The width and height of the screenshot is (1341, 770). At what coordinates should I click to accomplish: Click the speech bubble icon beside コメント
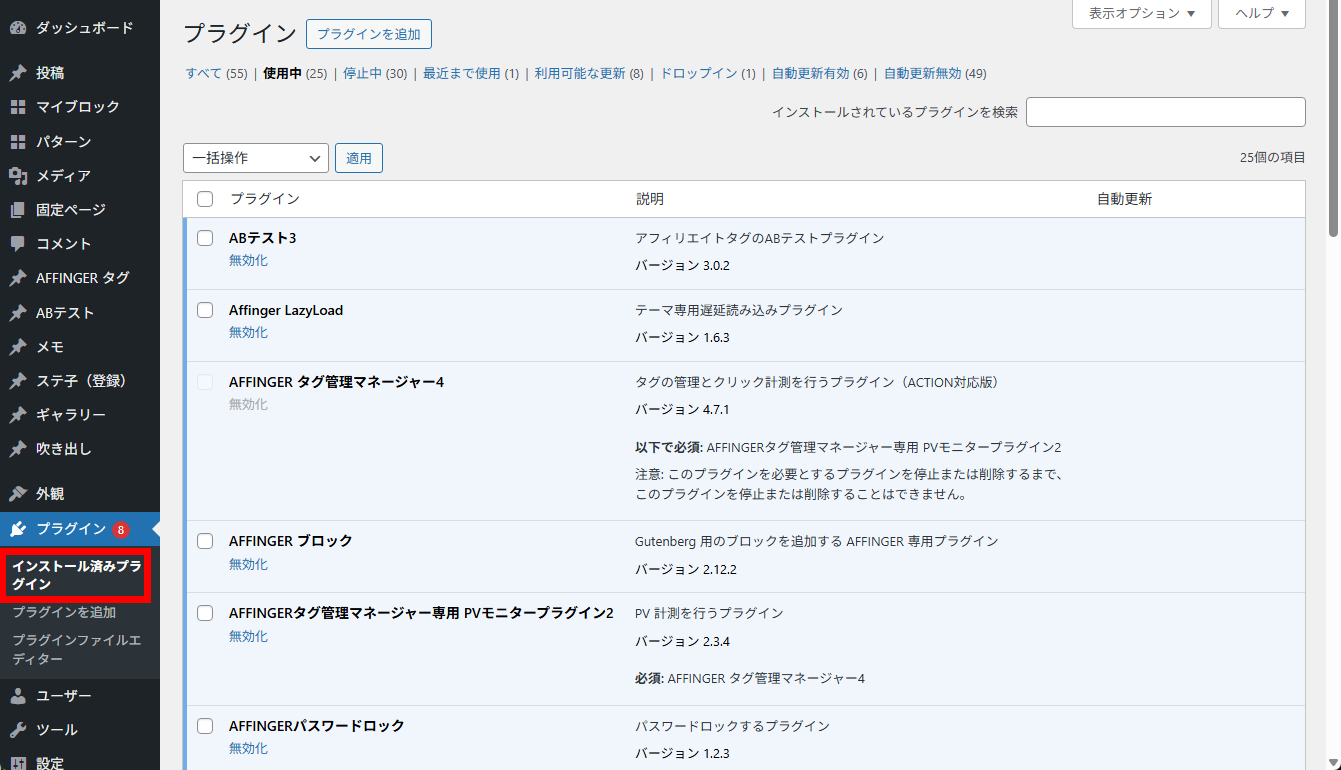pos(18,244)
